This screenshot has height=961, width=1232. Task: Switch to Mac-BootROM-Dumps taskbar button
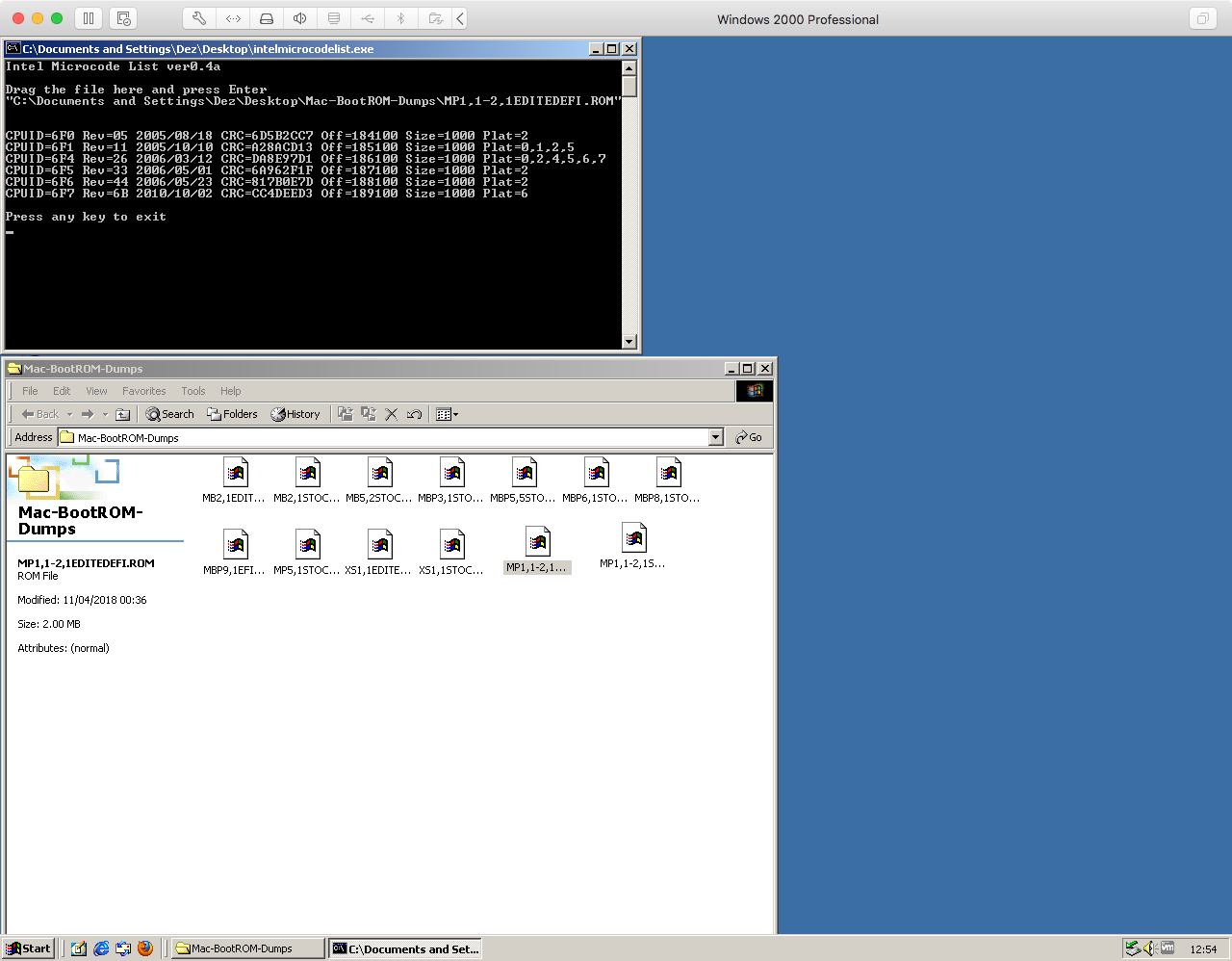[247, 948]
